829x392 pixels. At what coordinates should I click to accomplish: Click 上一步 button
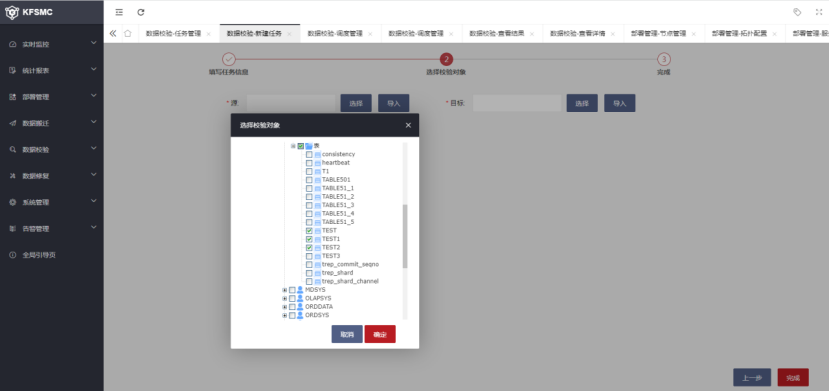[752, 378]
